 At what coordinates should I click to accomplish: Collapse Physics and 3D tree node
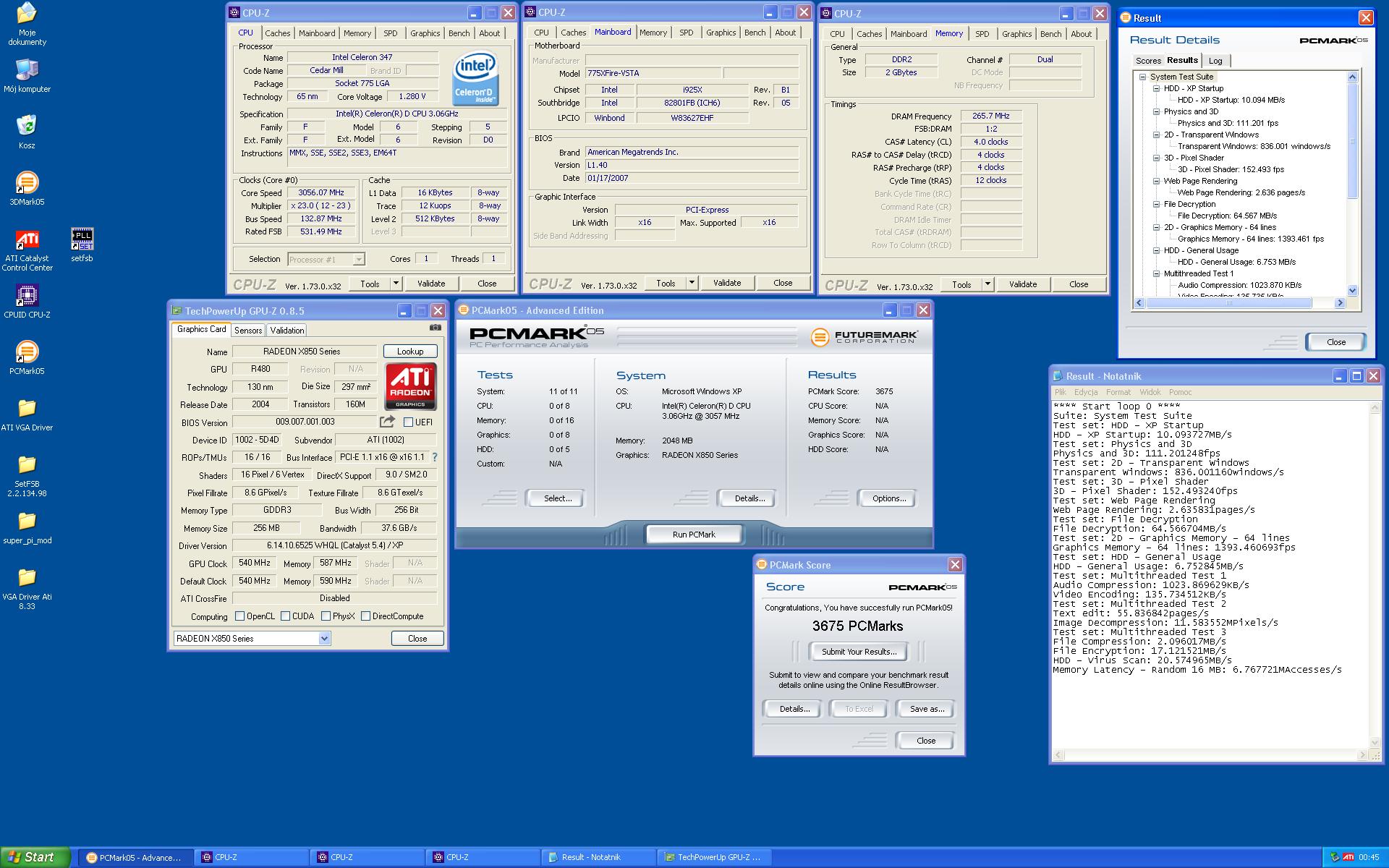[1157, 111]
